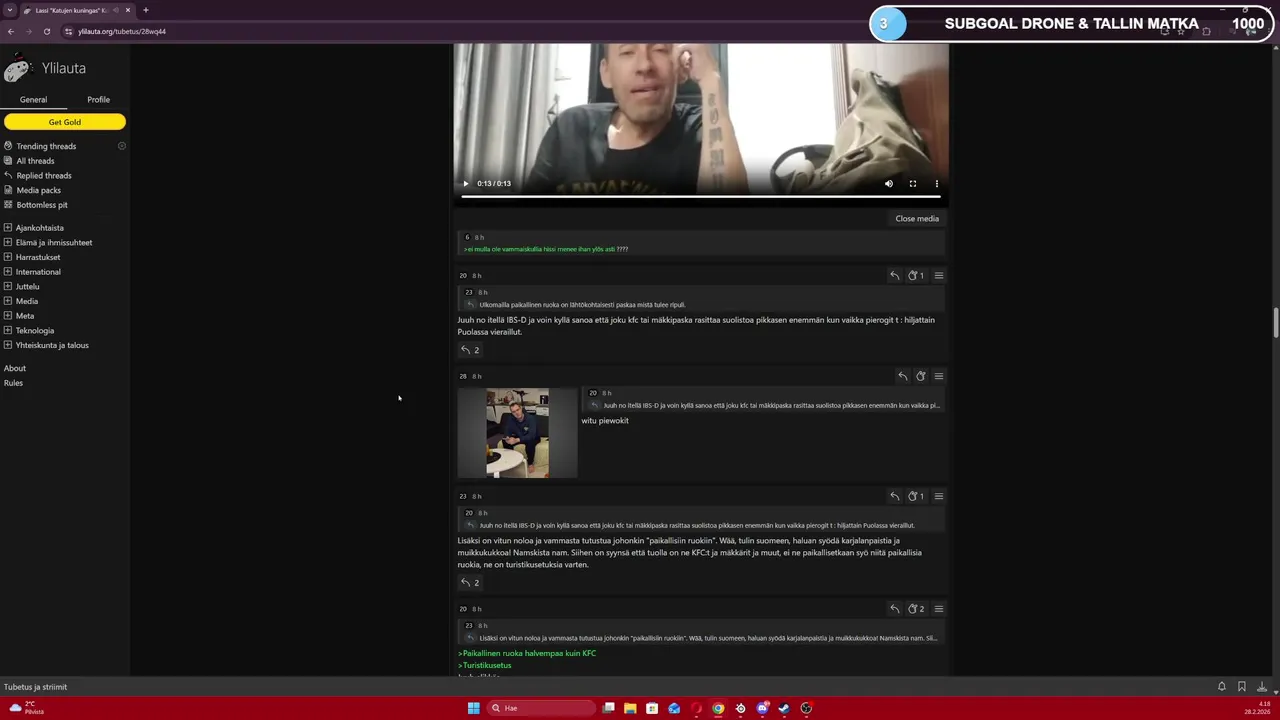
Task: Open the hamburger menu of post 28
Action: tap(938, 376)
